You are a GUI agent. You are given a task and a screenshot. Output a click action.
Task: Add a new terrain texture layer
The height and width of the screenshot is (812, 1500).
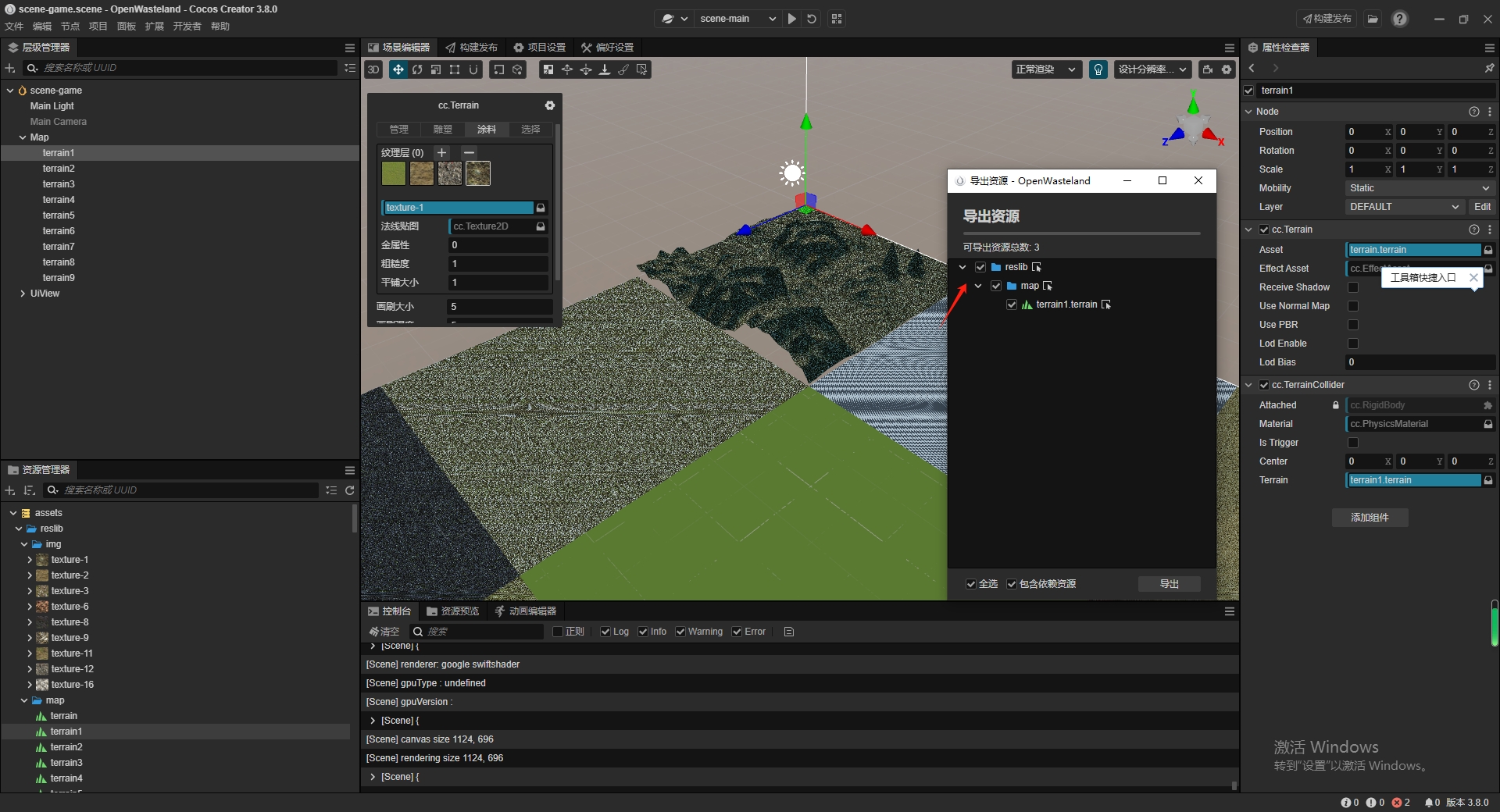coord(442,152)
